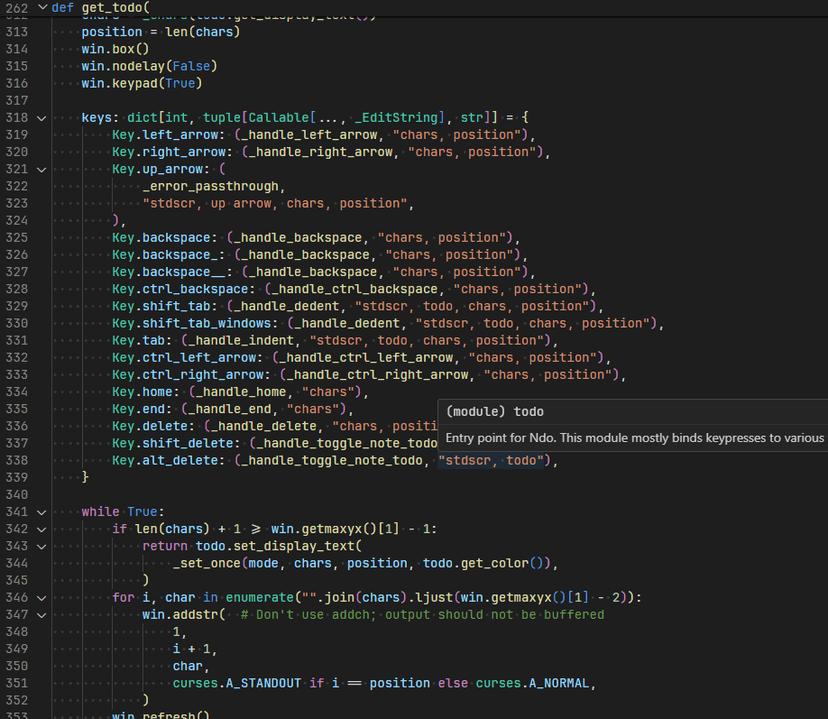
Task: Collapse the get_todo function fold chevron at line 262
Action: 42,7
